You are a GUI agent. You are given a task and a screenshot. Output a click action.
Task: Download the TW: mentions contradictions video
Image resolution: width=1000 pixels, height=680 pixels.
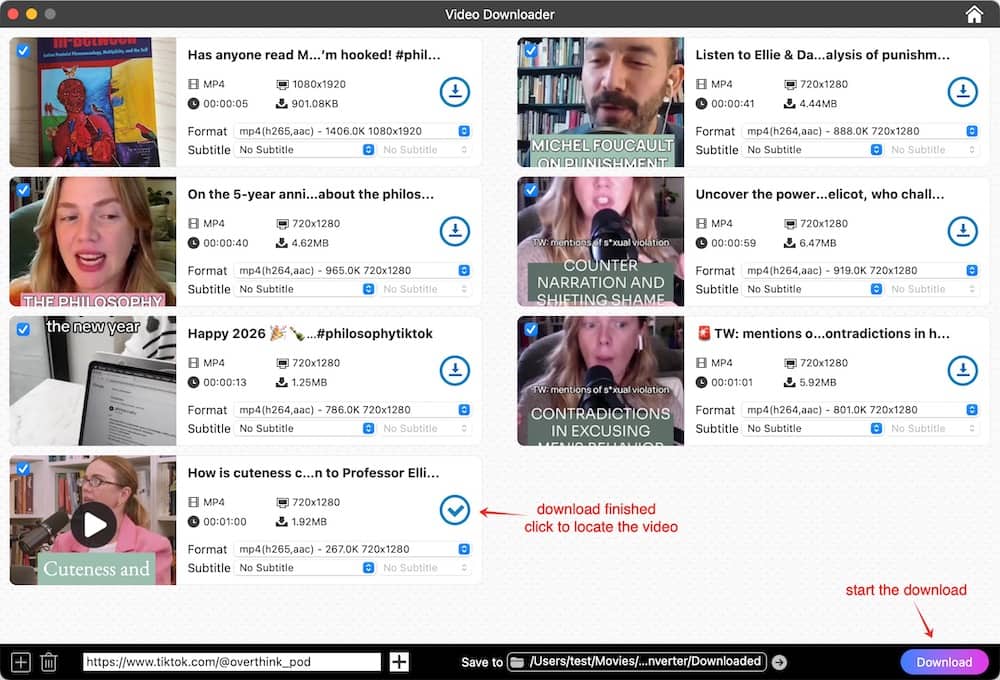pyautogui.click(x=962, y=370)
